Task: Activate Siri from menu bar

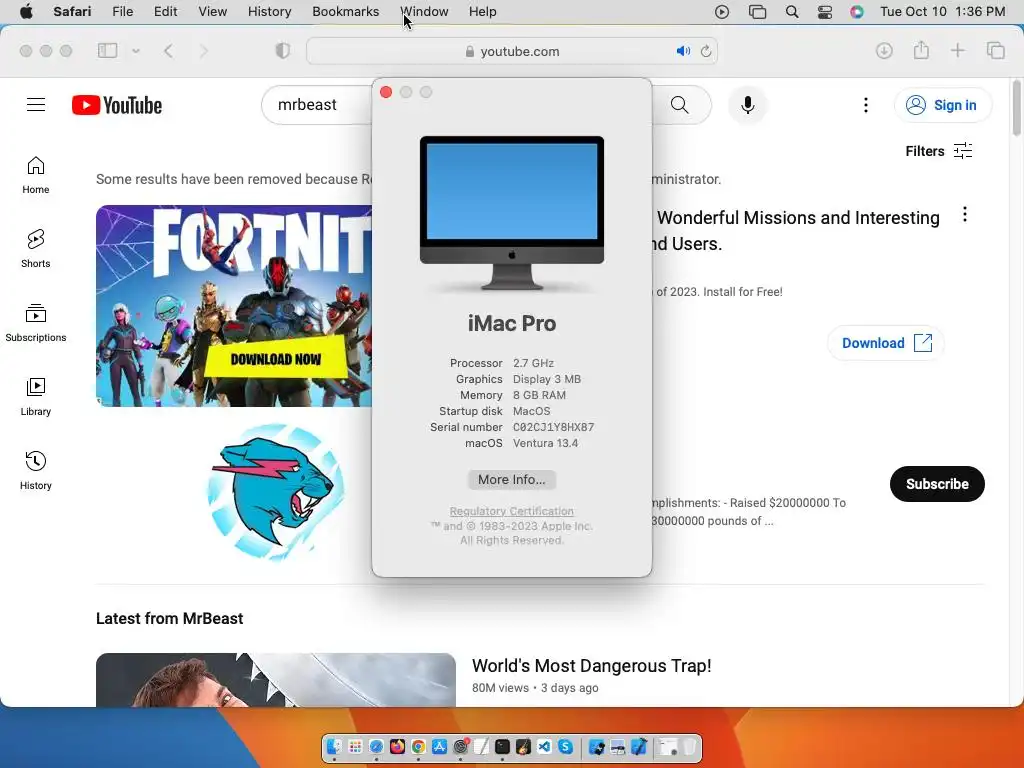Action: (857, 12)
